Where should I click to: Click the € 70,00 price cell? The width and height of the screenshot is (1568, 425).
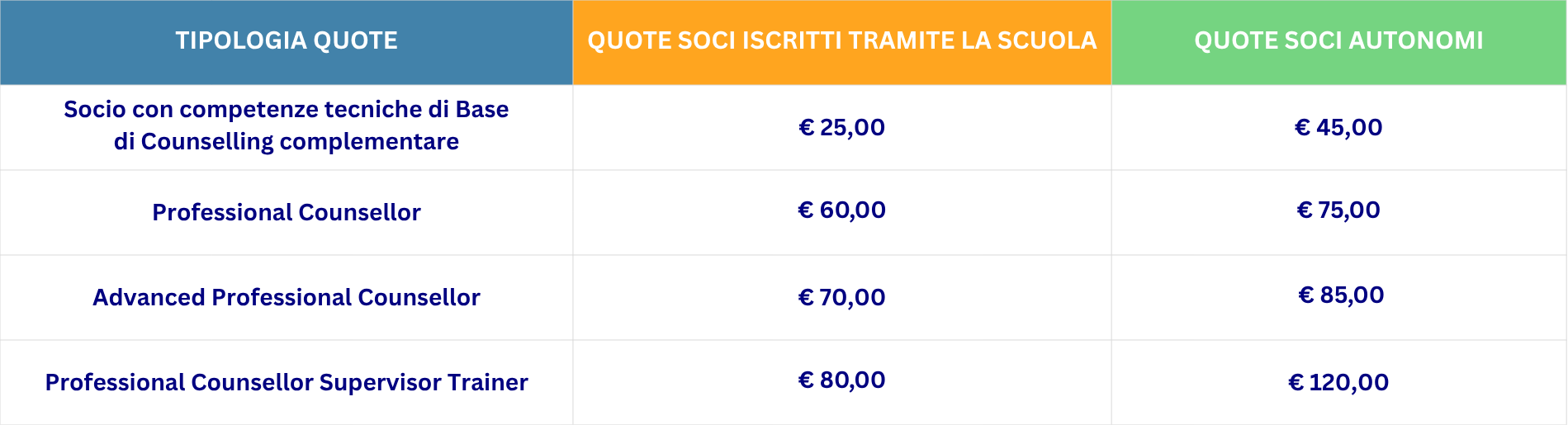[841, 297]
